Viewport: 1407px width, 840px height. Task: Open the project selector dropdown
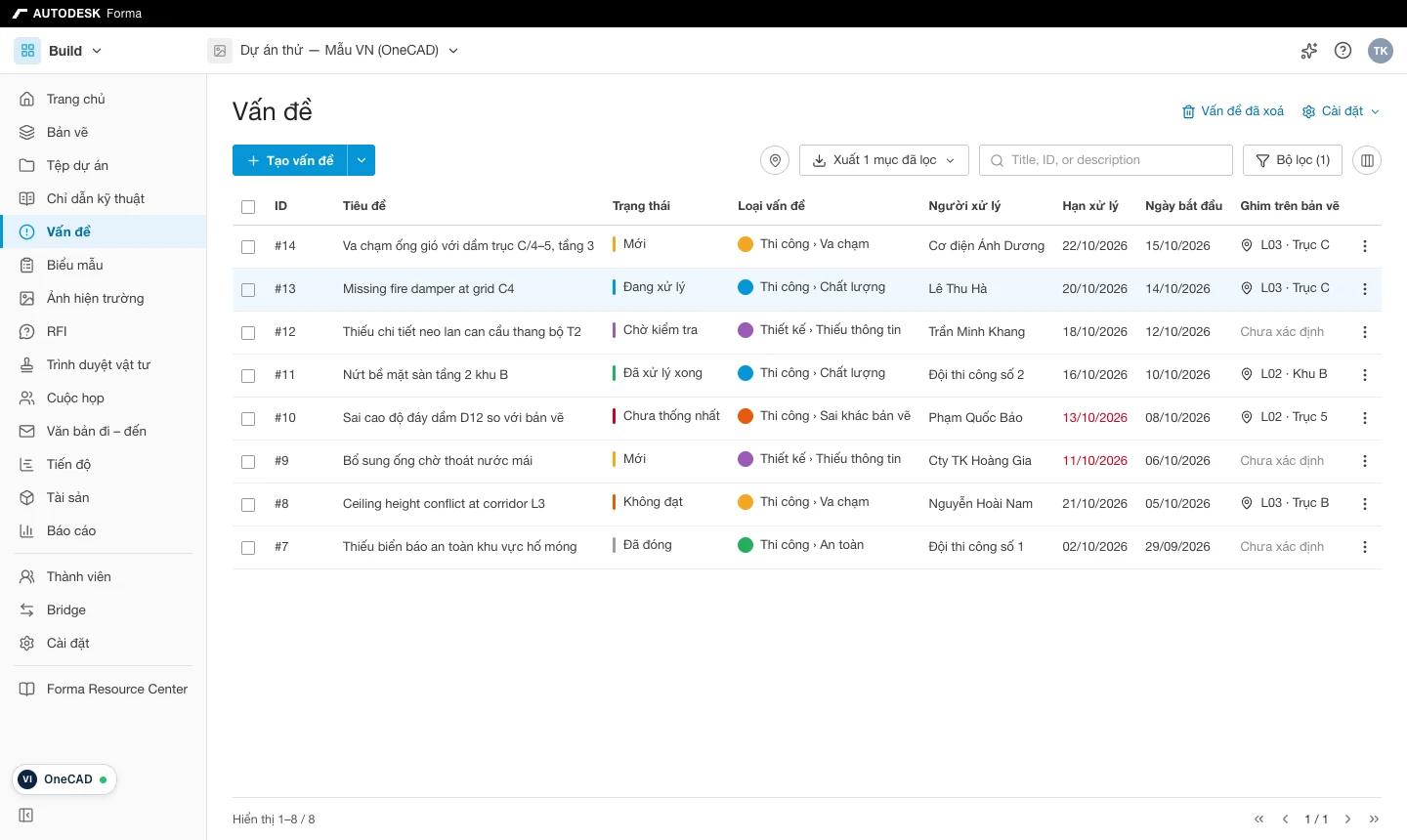[x=350, y=50]
